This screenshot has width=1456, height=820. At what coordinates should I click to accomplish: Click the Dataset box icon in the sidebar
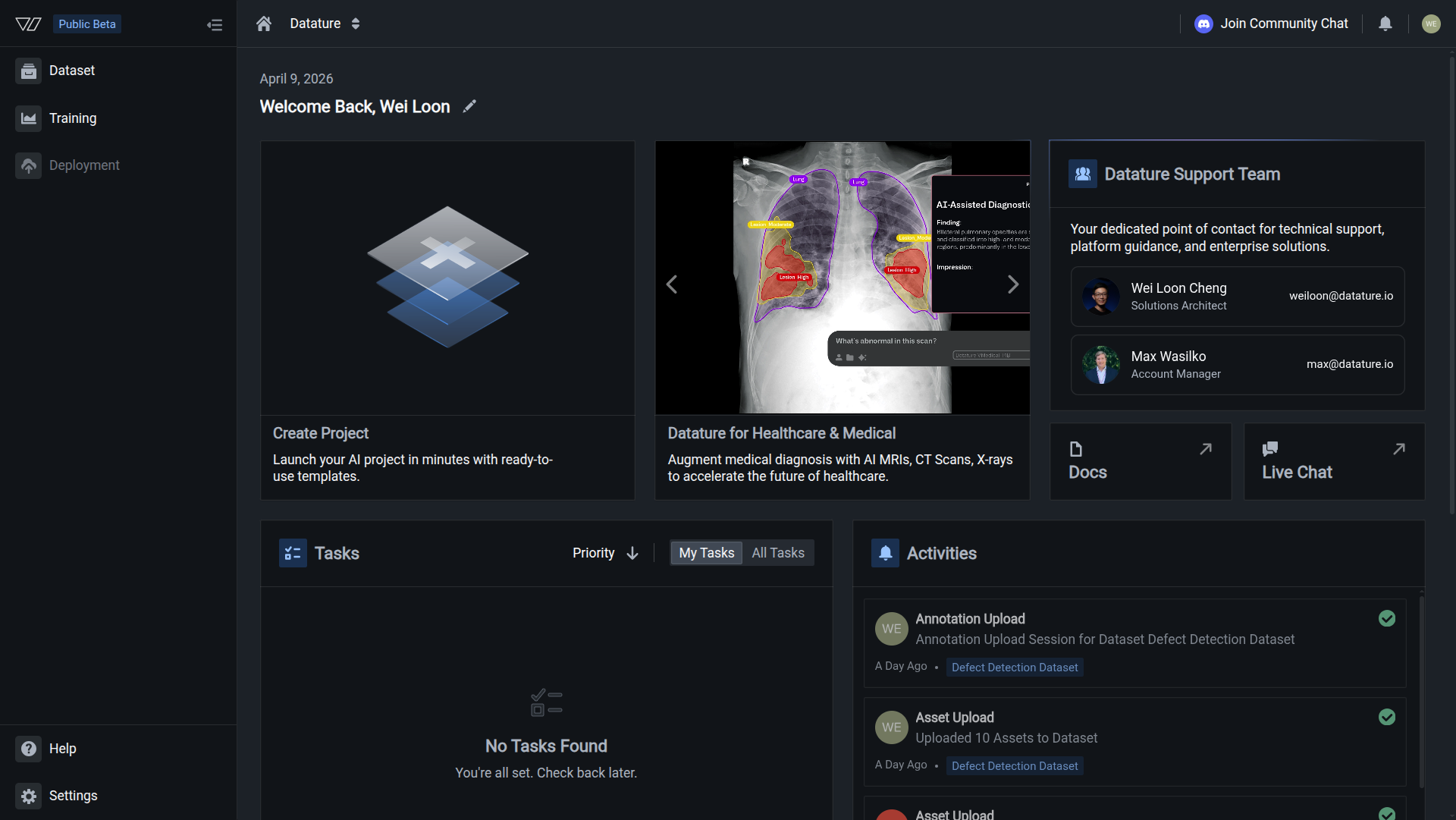(x=29, y=71)
